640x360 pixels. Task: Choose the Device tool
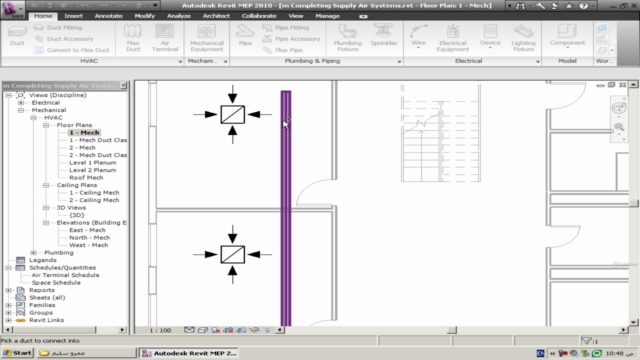(x=490, y=37)
